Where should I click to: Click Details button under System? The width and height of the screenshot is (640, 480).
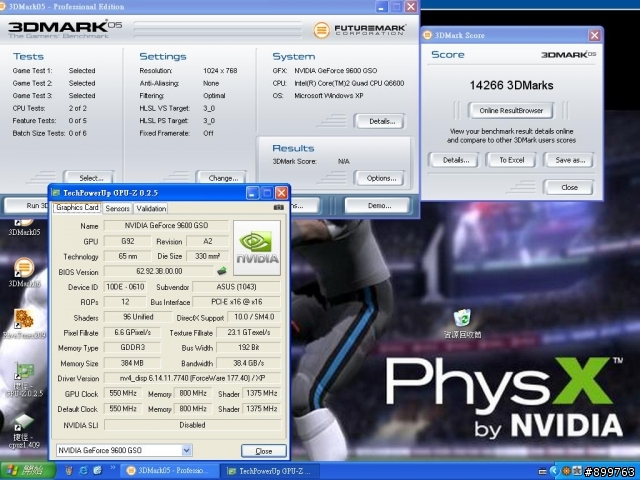coord(380,121)
